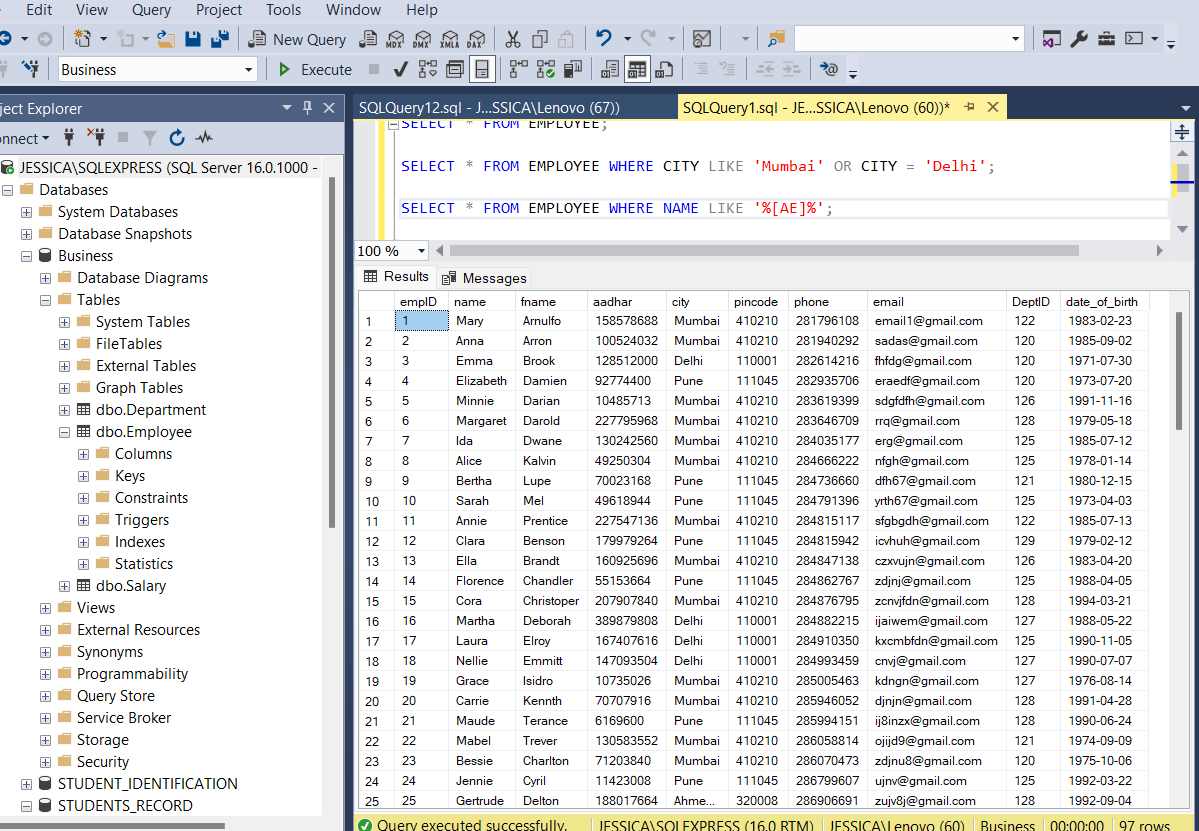Expand the Views tree item
Image resolution: width=1199 pixels, height=831 pixels.
[46, 607]
